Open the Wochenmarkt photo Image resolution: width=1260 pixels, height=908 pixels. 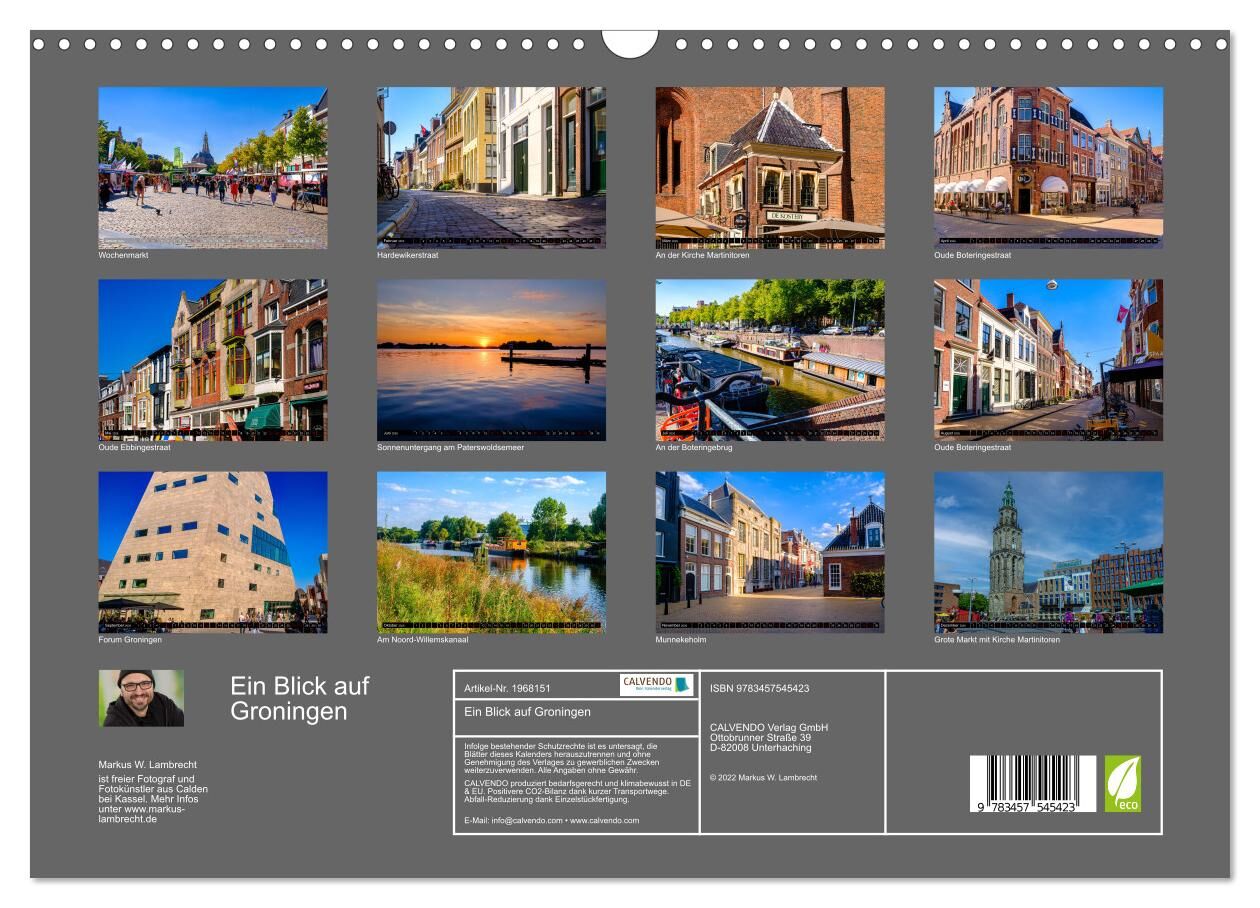(212, 167)
